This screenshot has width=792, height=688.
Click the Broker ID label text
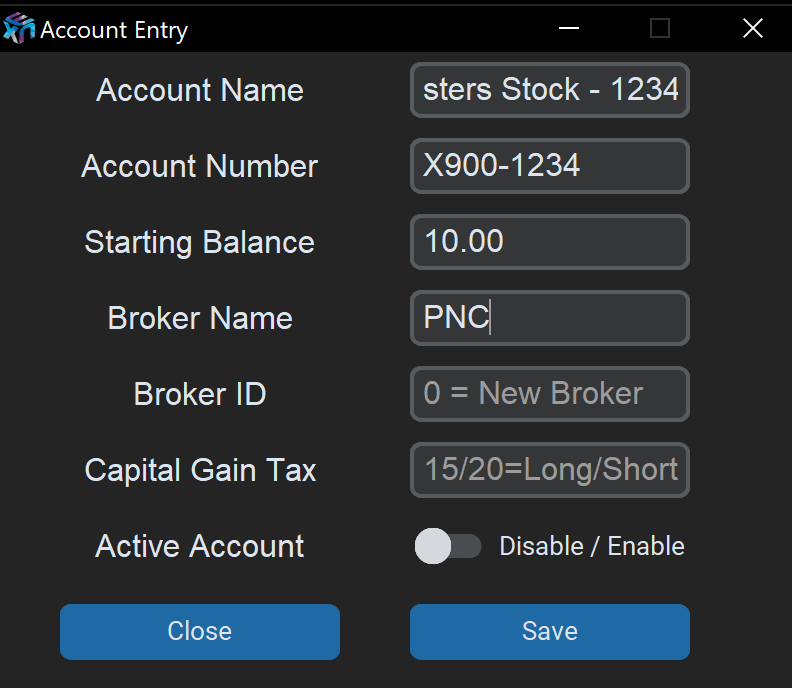[x=200, y=394]
